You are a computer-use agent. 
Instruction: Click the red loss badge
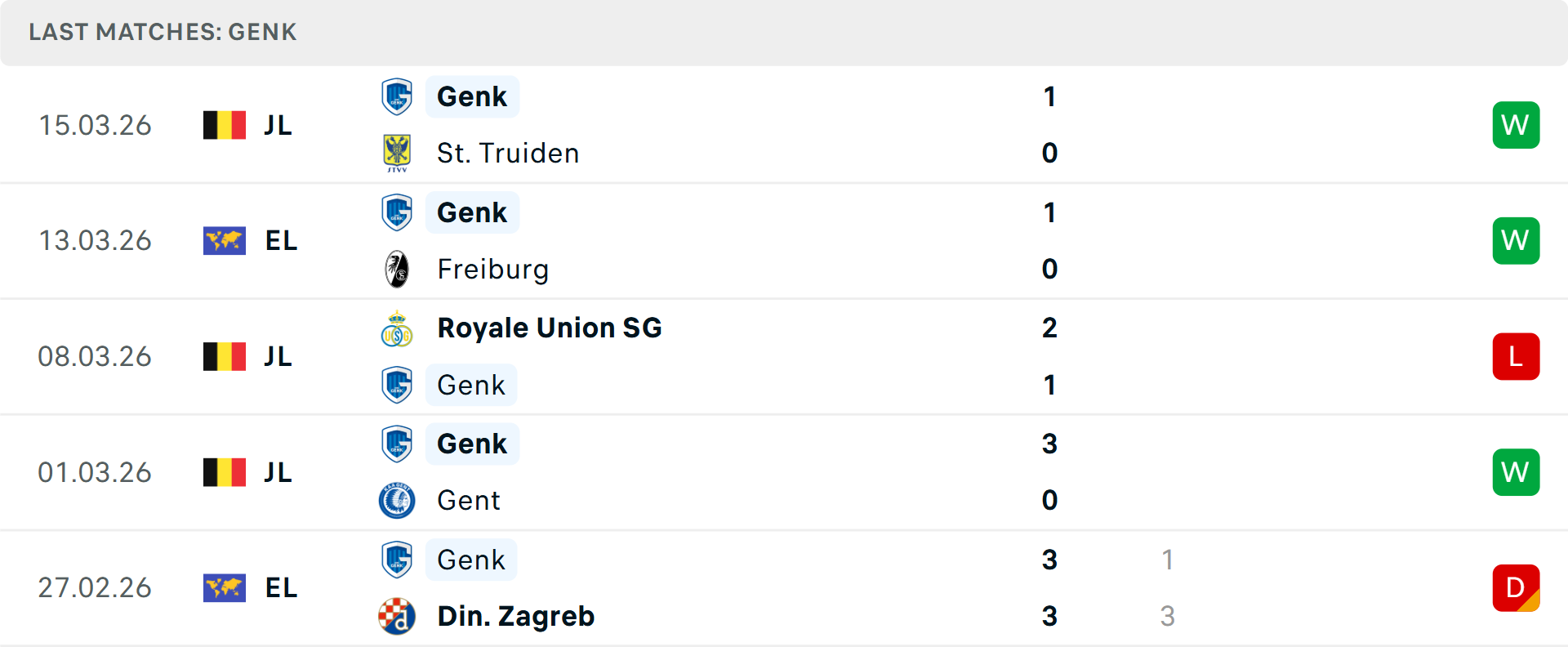(x=1516, y=357)
